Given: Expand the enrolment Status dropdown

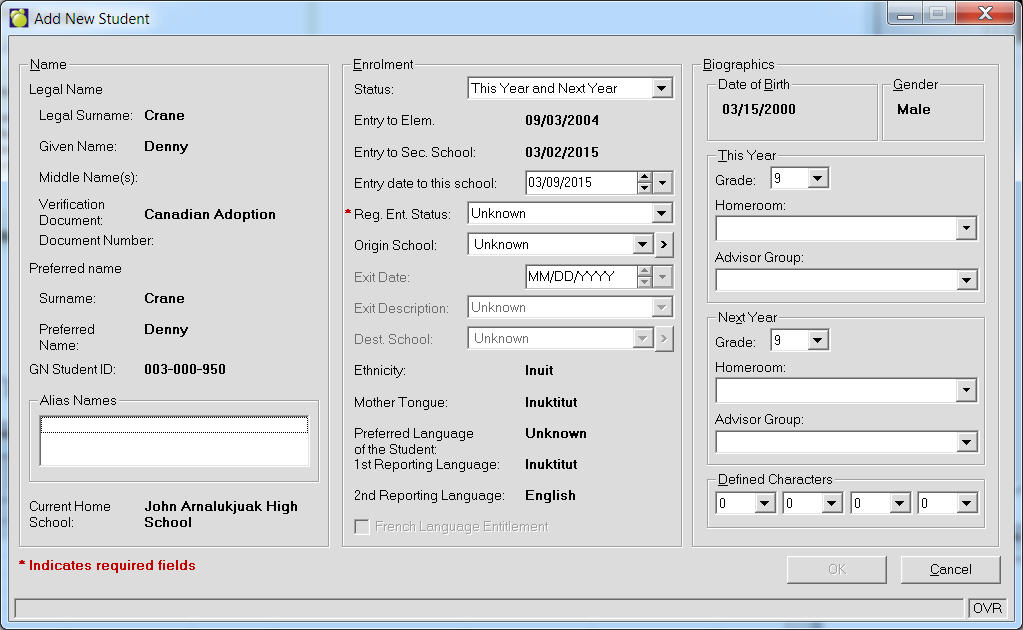Looking at the screenshot, I should 662,89.
